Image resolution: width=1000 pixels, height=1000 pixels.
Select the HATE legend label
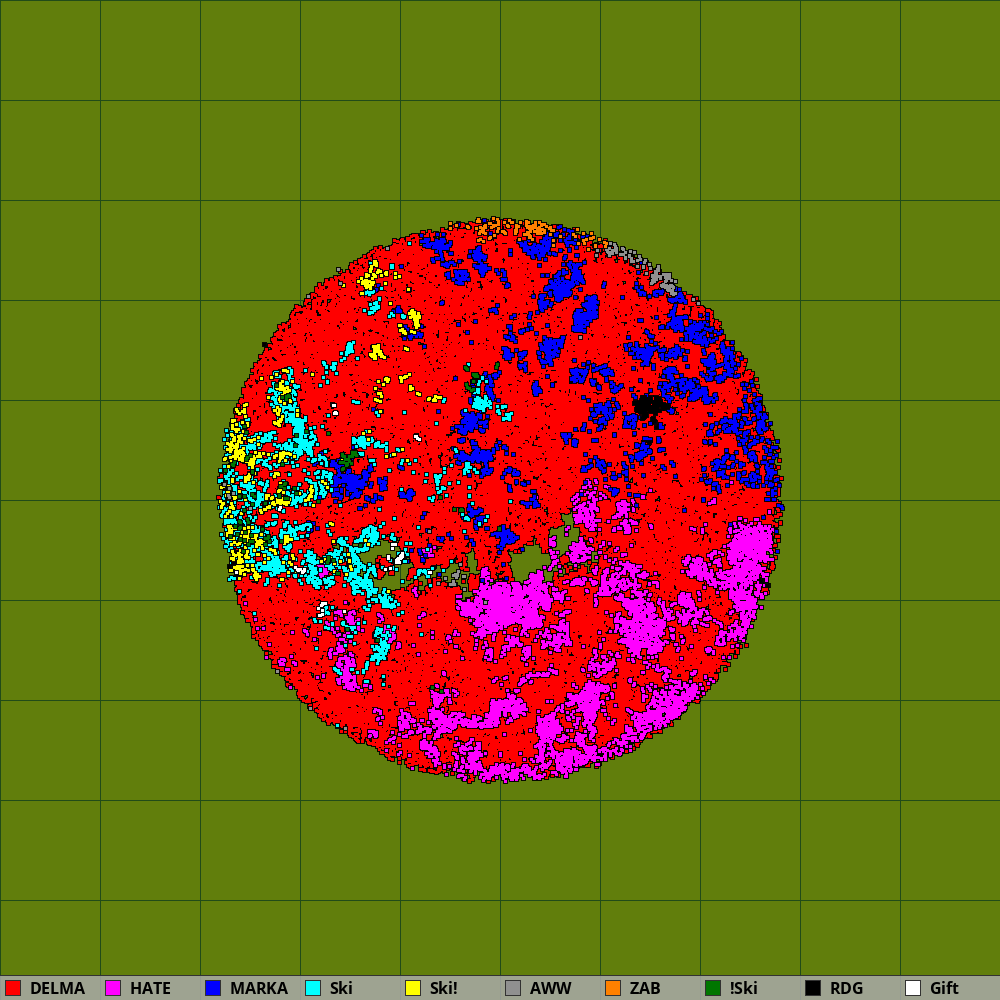(x=151, y=988)
